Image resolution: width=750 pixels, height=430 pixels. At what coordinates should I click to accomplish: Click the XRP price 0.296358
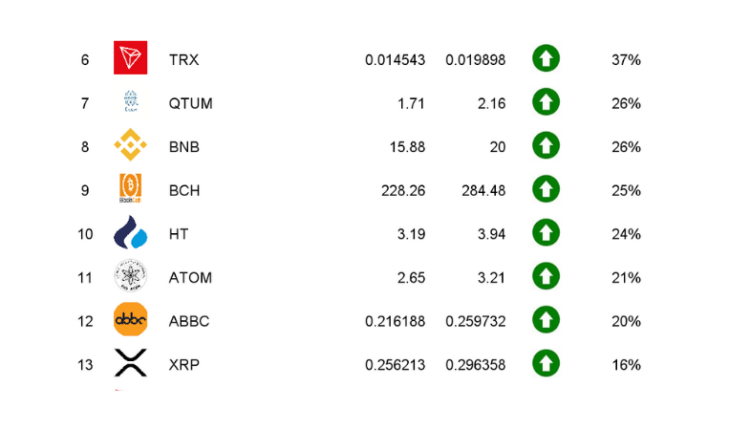tap(475, 365)
